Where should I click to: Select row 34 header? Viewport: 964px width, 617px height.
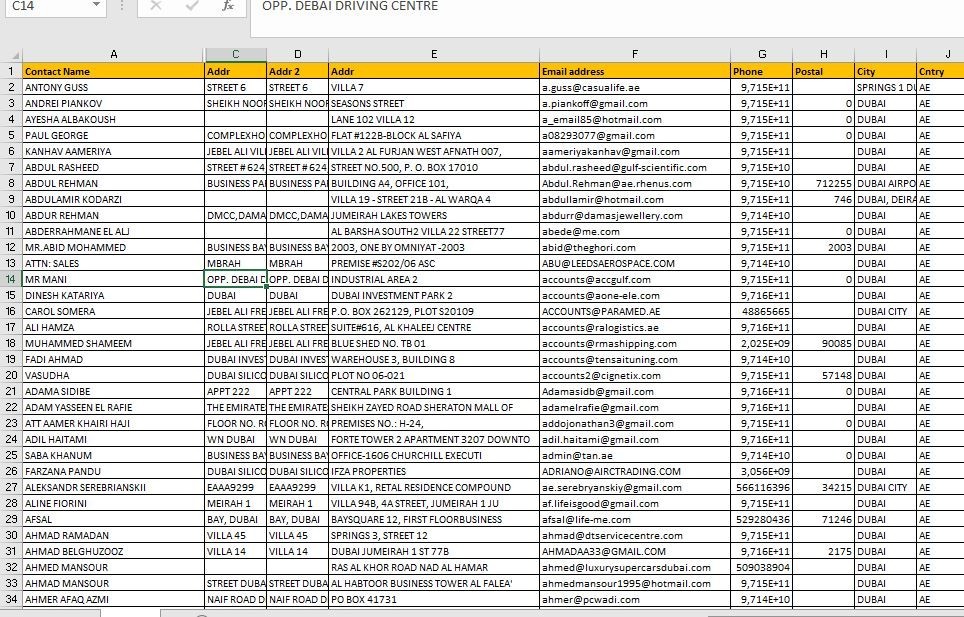pyautogui.click(x=11, y=599)
